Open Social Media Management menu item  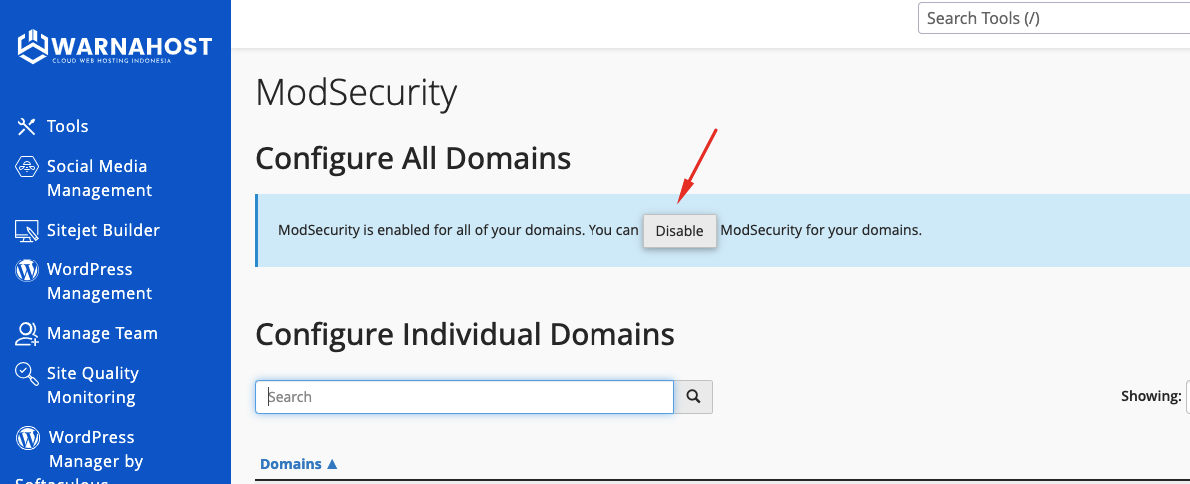point(99,178)
